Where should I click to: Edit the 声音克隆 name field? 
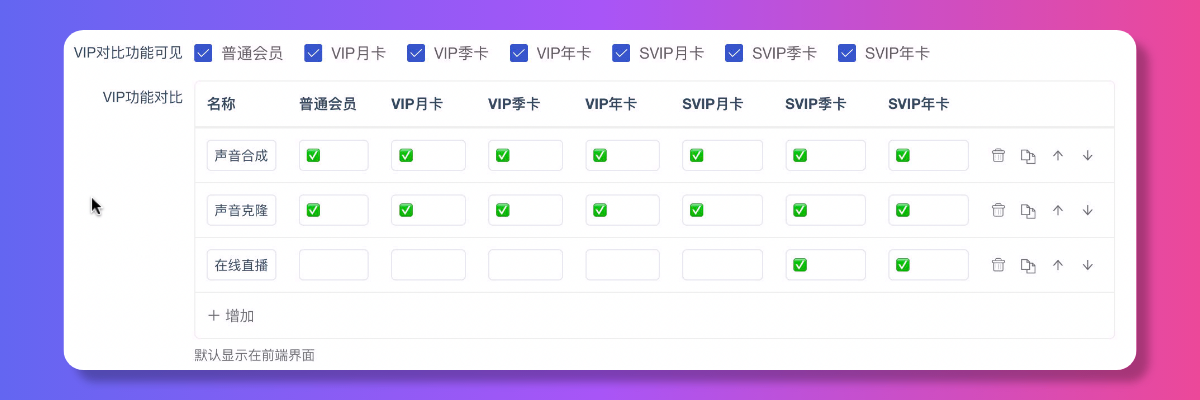click(x=241, y=210)
